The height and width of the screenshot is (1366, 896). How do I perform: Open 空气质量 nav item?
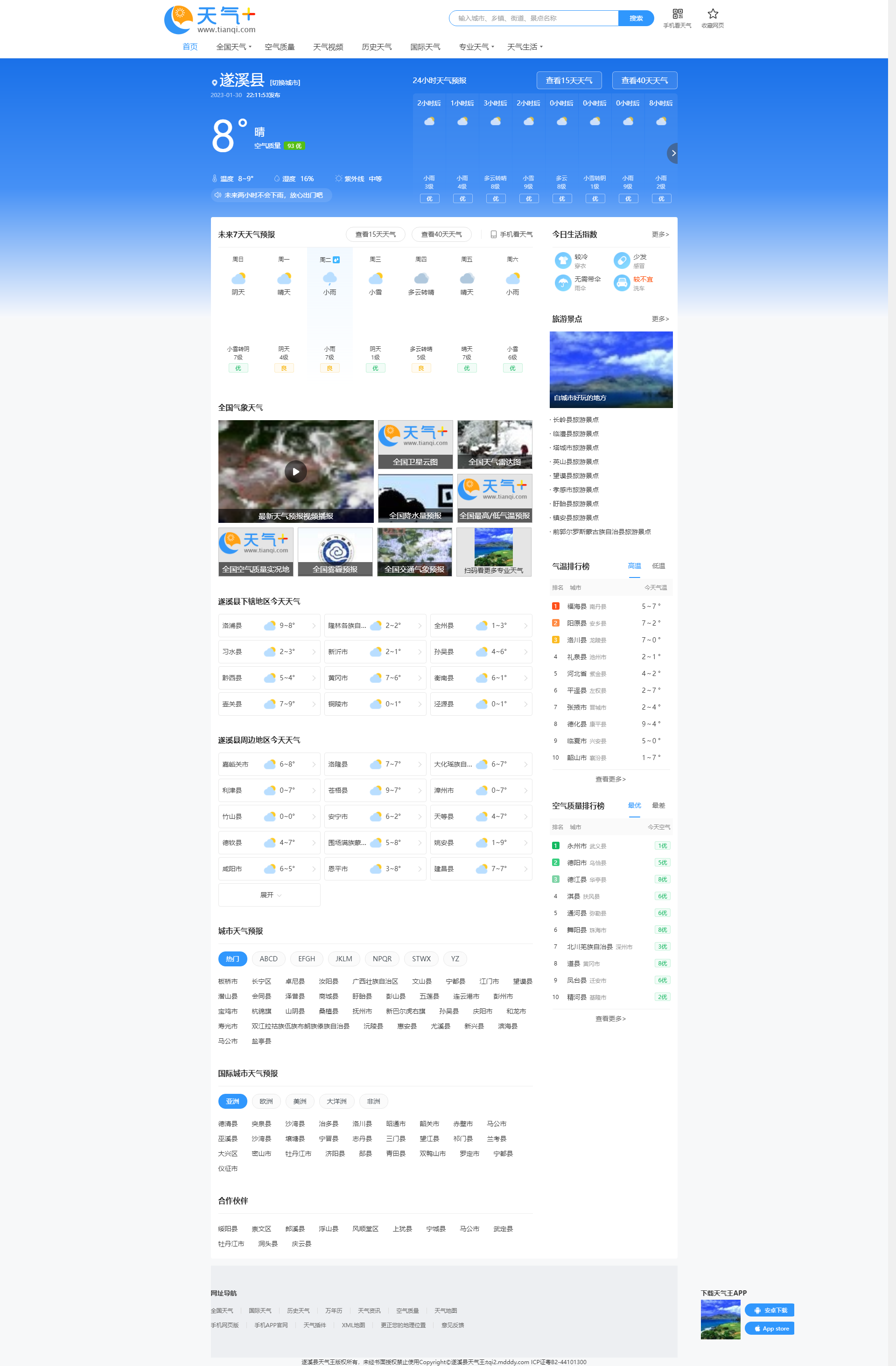coord(280,47)
